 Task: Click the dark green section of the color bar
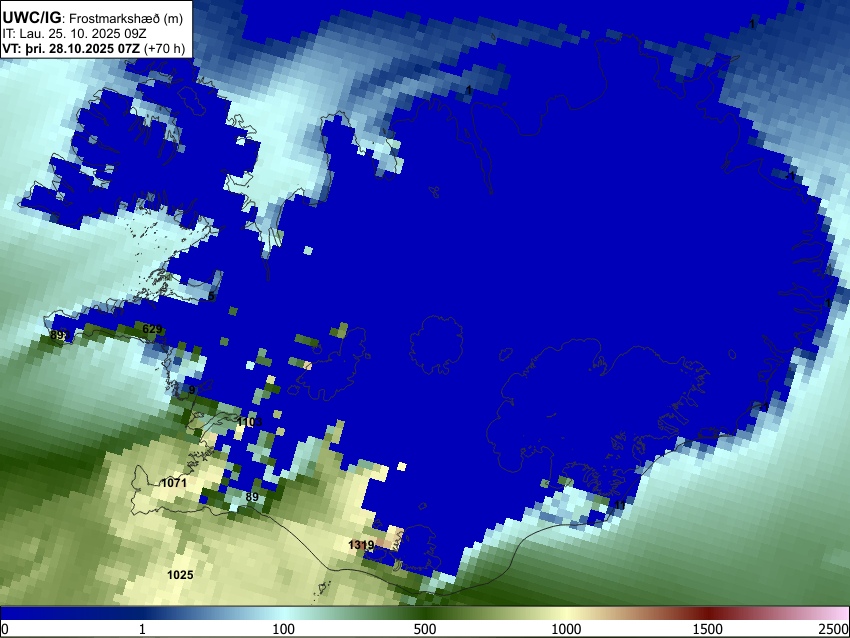[x=425, y=614]
